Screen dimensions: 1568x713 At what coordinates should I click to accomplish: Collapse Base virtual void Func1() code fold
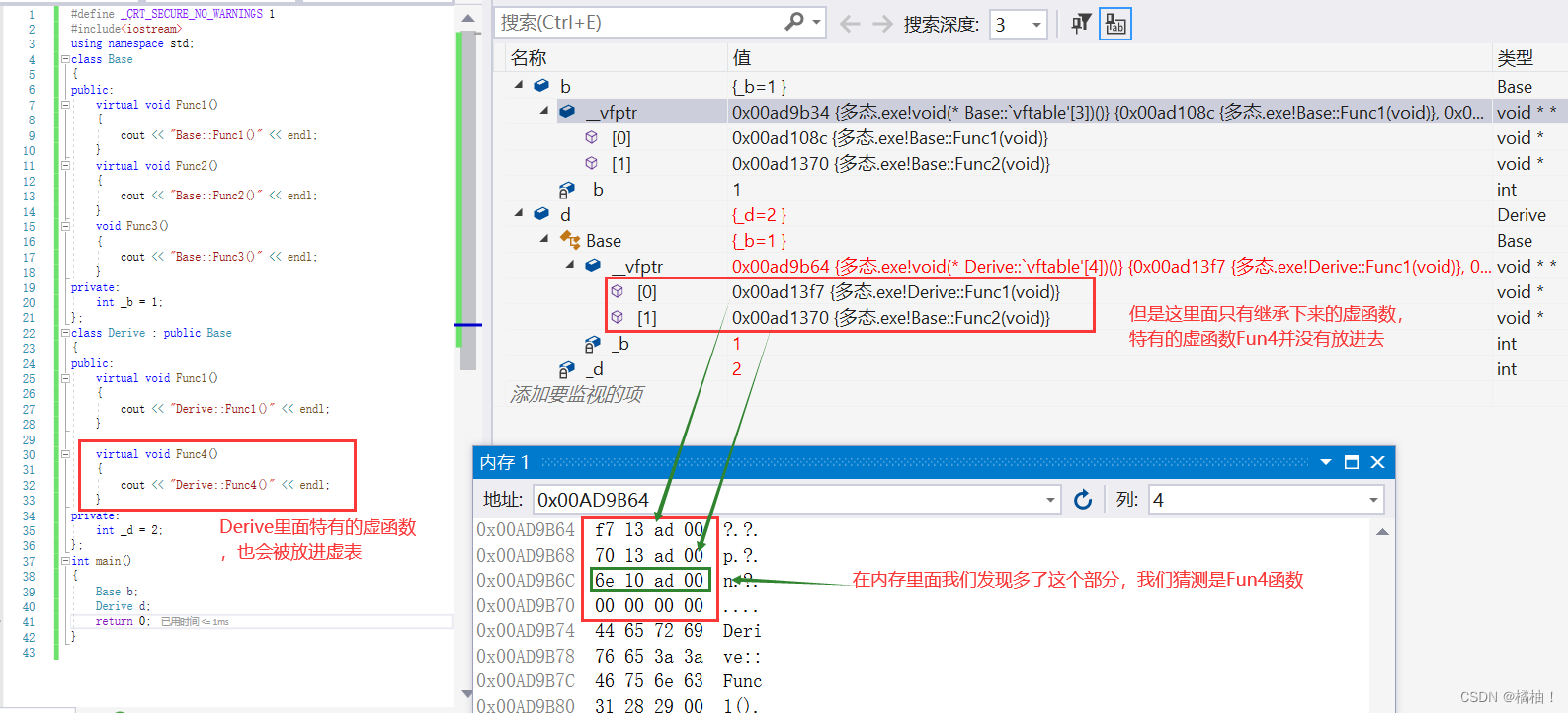pyautogui.click(x=65, y=105)
